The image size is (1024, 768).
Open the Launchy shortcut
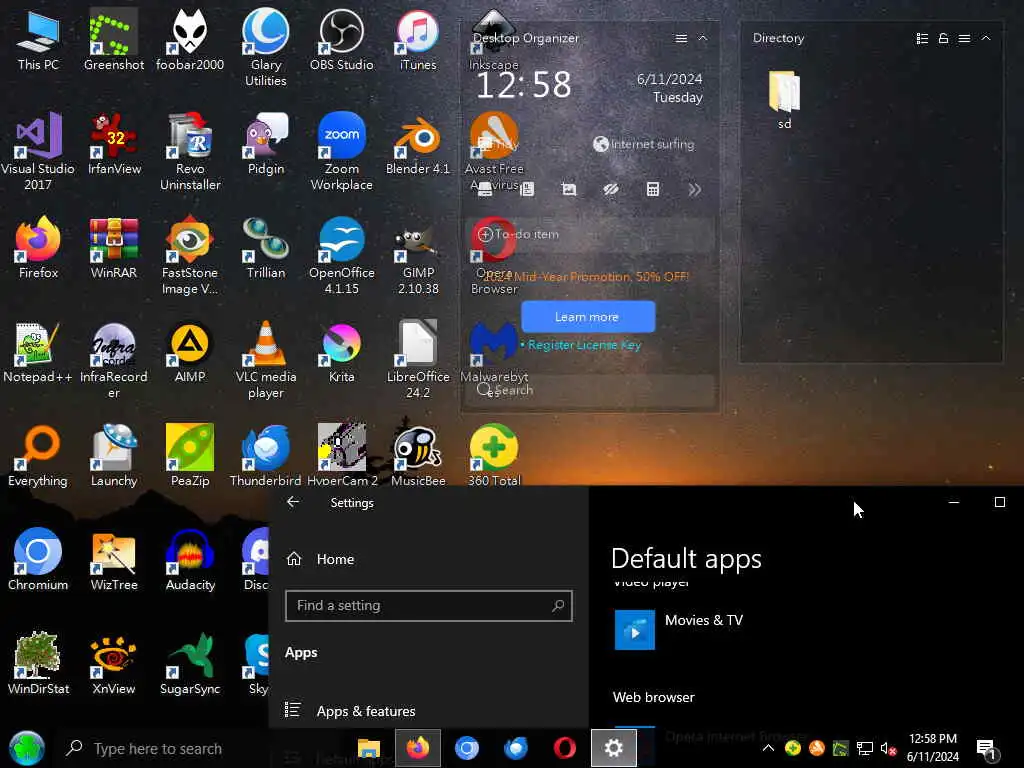(114, 455)
